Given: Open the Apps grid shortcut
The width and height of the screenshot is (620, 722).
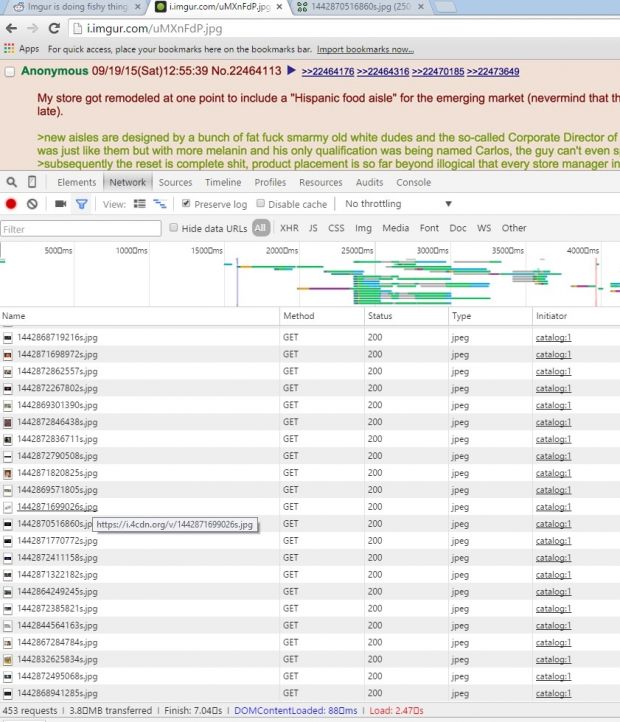Looking at the screenshot, I should pyautogui.click(x=9, y=48).
